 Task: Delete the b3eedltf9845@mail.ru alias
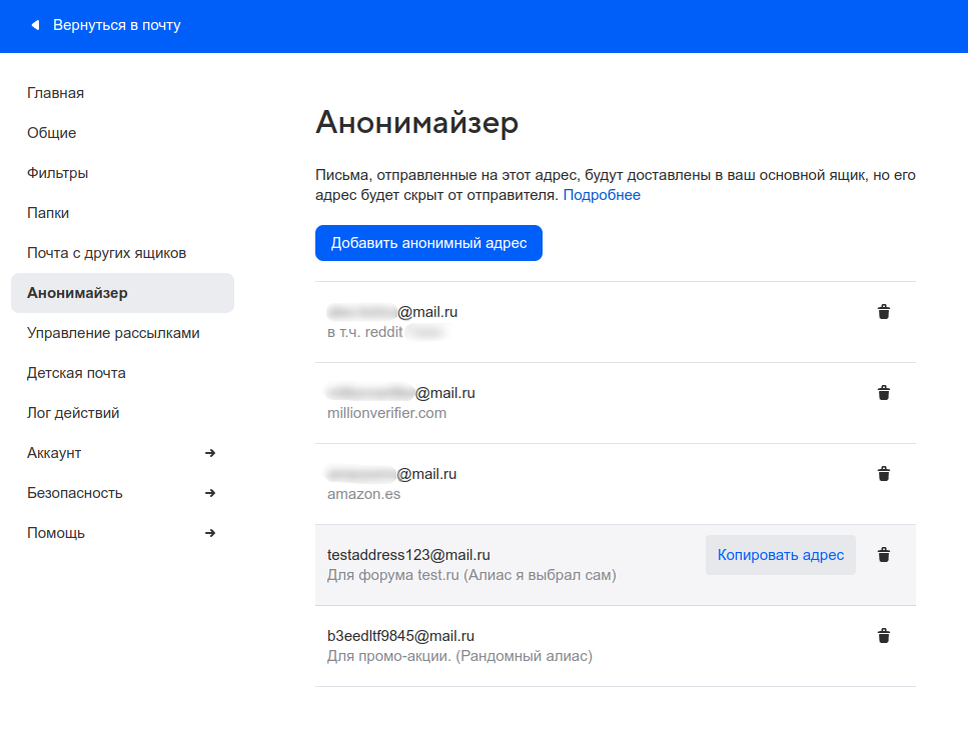tap(883, 635)
